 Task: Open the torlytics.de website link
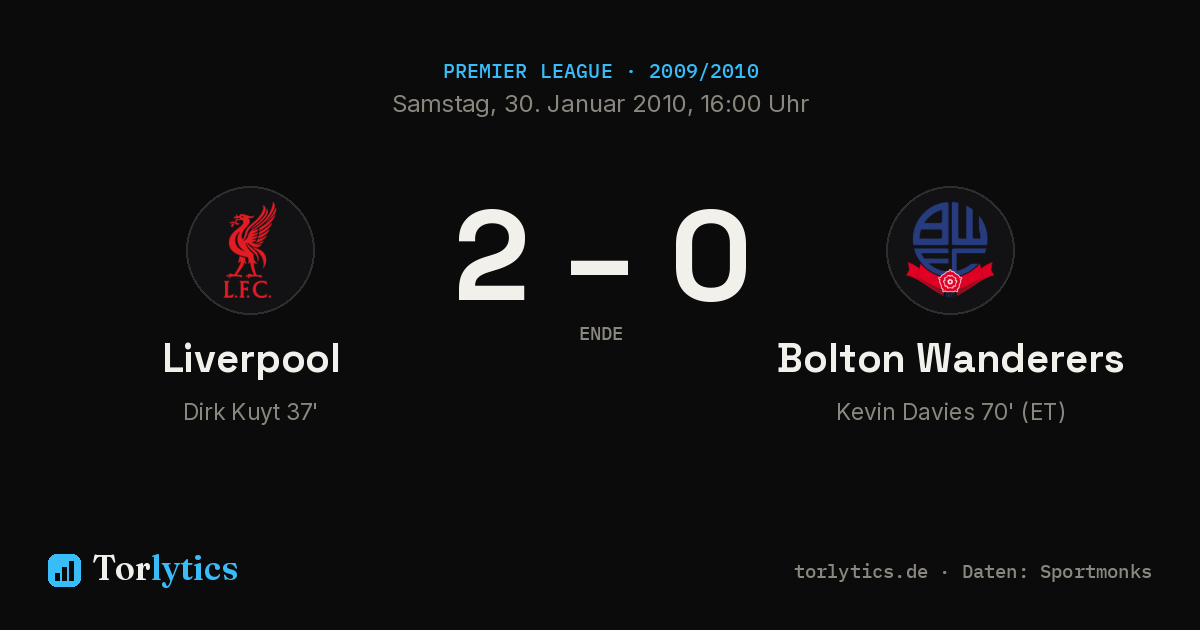(x=861, y=572)
